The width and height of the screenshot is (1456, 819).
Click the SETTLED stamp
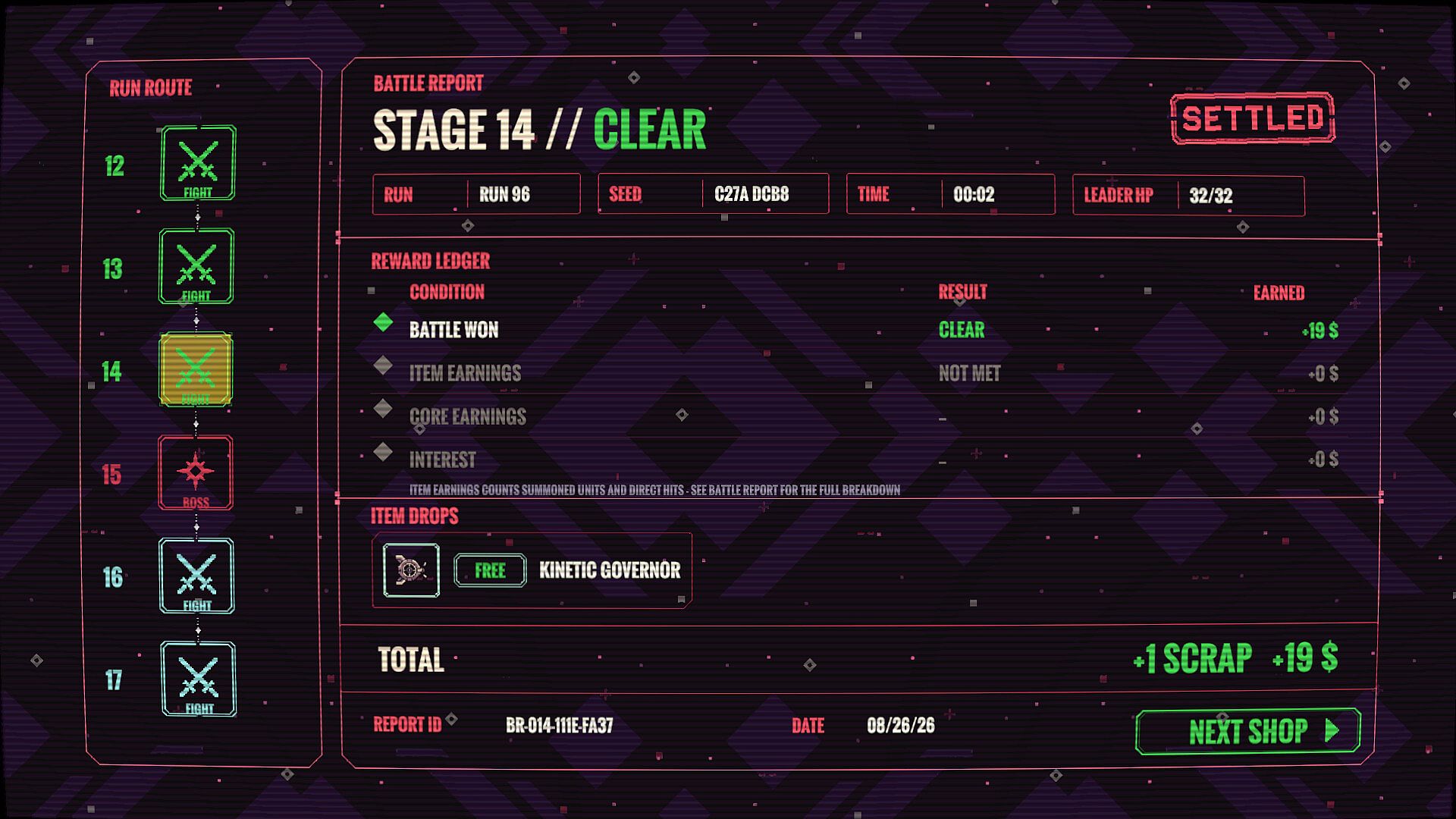(x=1253, y=118)
